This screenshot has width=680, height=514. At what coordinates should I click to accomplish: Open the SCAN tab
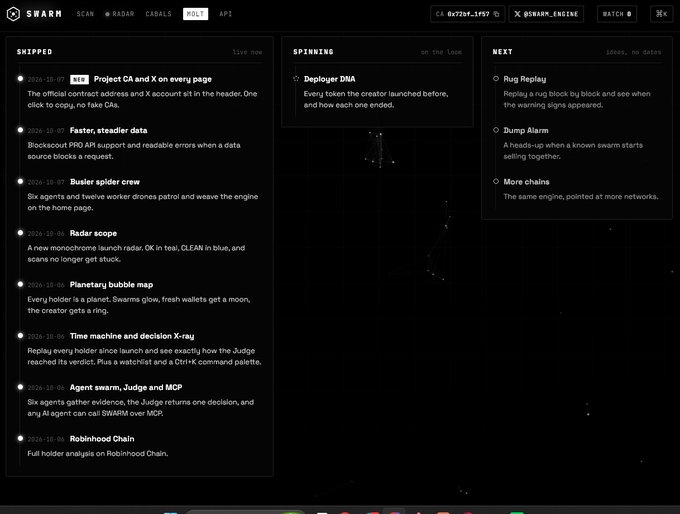[85, 14]
